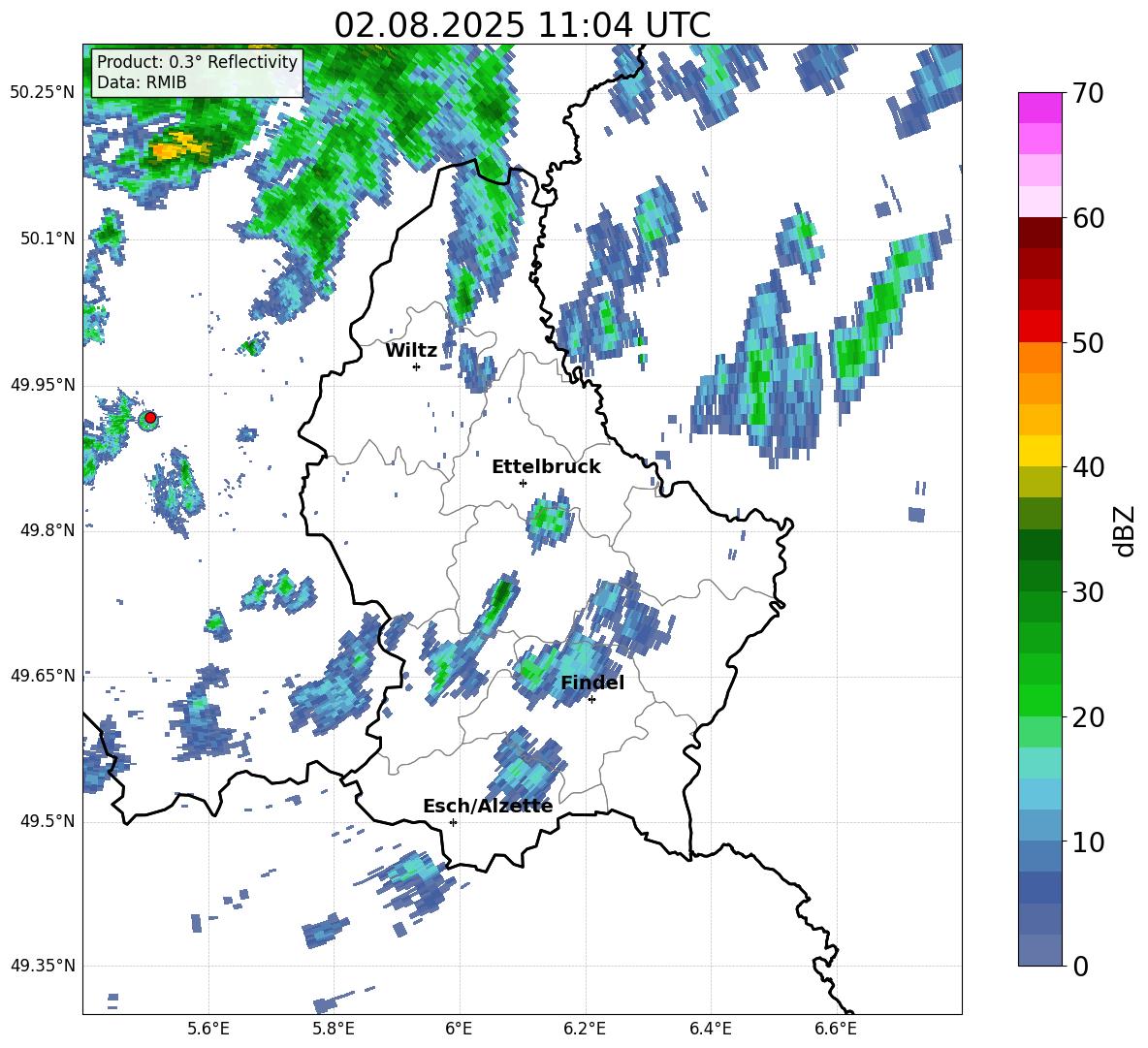Click the colorbar tick label '60'
Screen dimensions: 1148x1048
click(x=1088, y=218)
